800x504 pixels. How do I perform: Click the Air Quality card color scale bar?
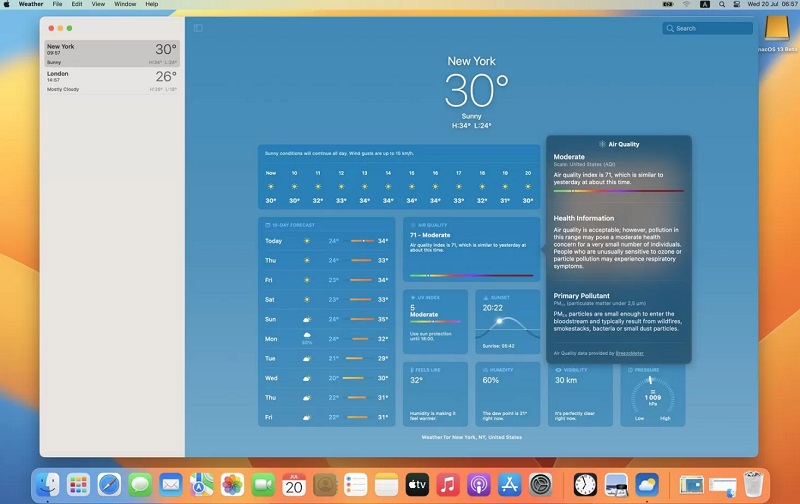(x=471, y=275)
